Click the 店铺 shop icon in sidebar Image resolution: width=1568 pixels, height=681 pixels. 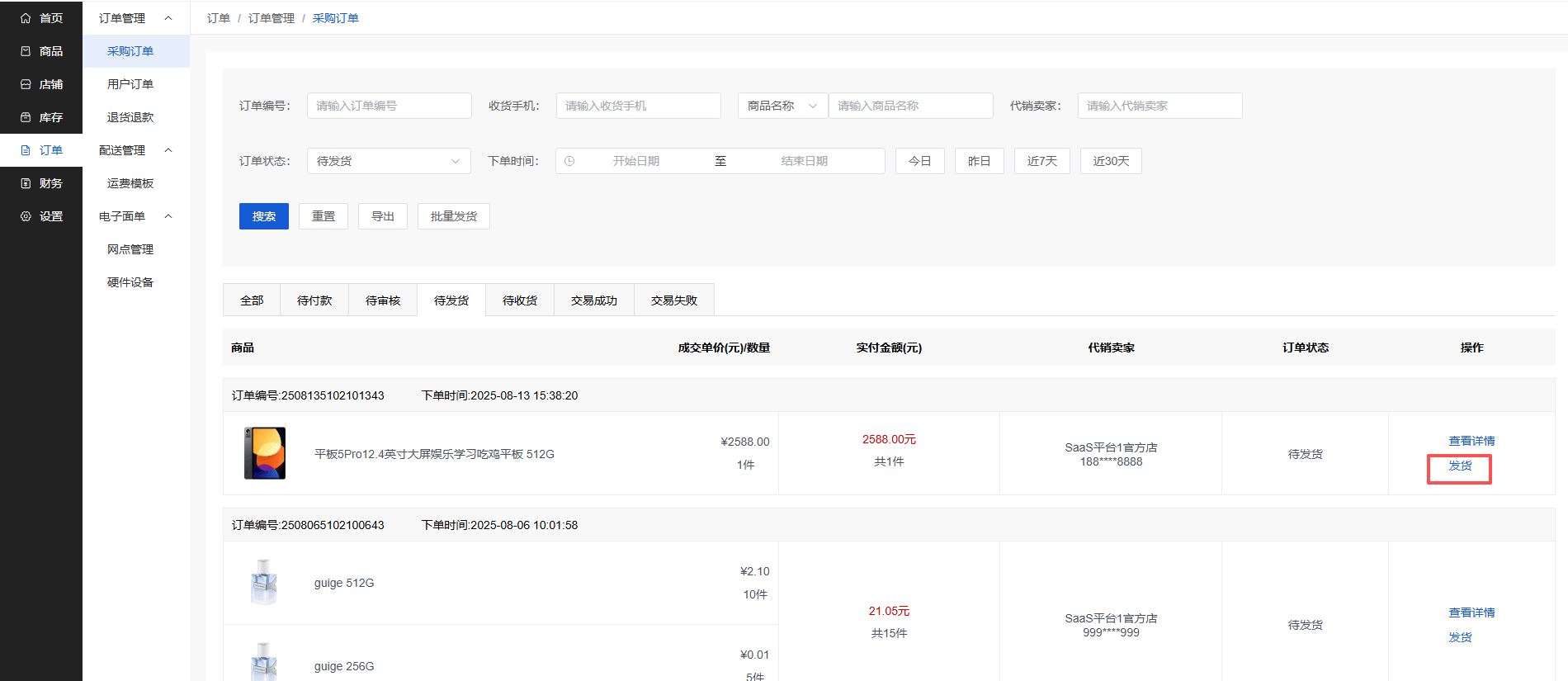(26, 84)
